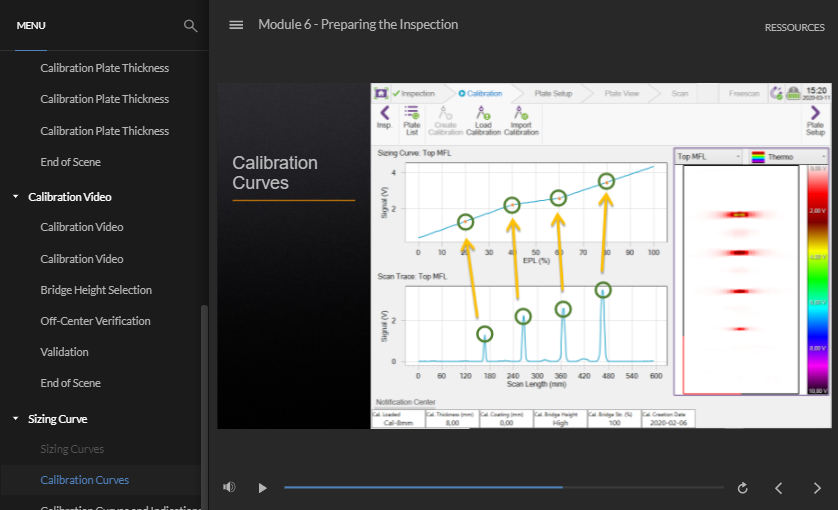Screen dimensions: 838x510
Task: Open the RESSOURCES link
Action: (x=794, y=27)
